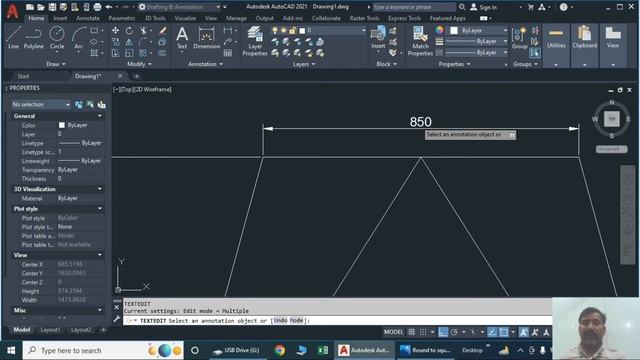Click the Rotate tool icon

coord(129,31)
